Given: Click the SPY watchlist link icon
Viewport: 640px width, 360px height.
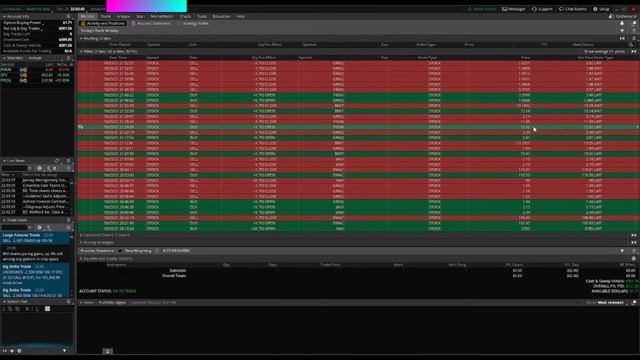Looking at the screenshot, I should point(23,75).
